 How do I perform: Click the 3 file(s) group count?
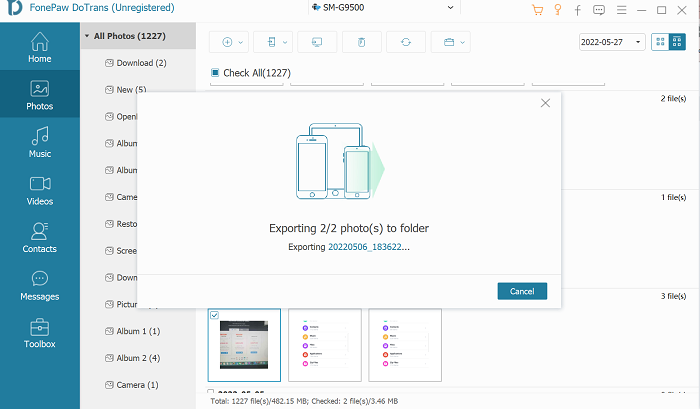coord(673,296)
